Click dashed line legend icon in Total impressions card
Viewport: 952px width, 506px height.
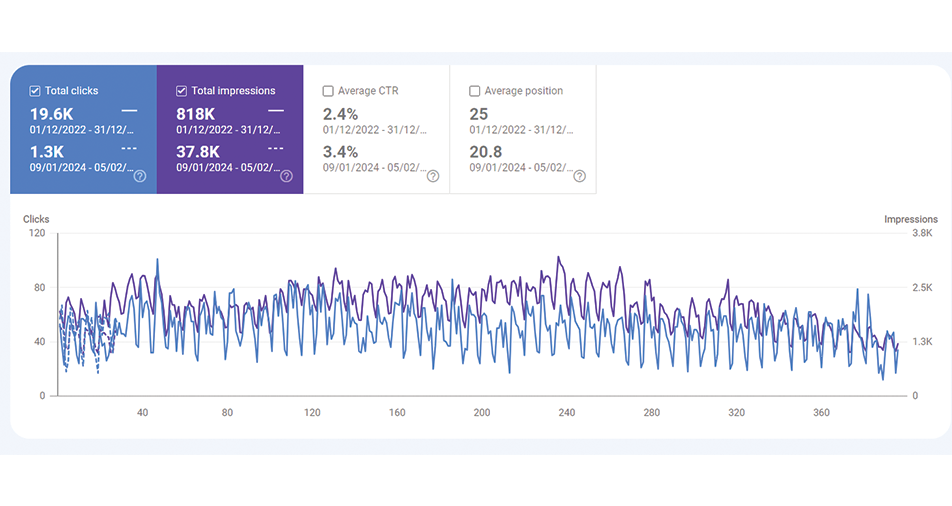click(x=276, y=149)
